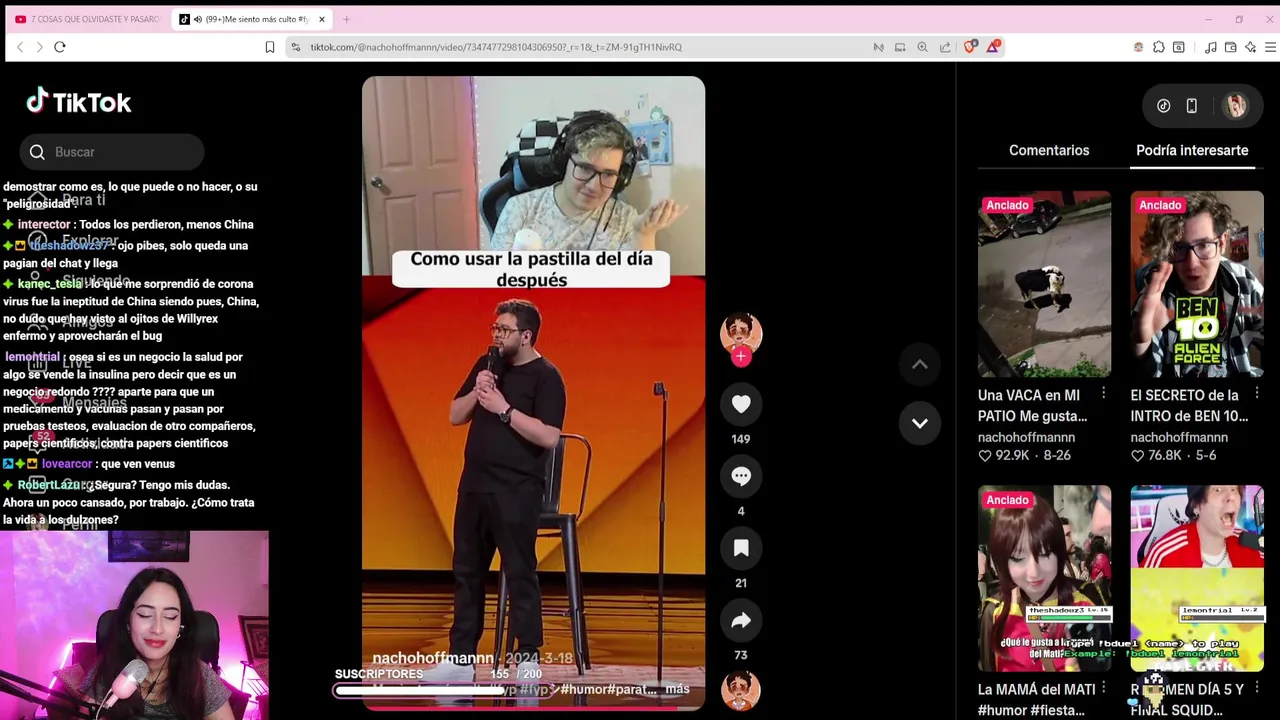Image resolution: width=1280 pixels, height=720 pixels.
Task: Follow creator with red plus badge
Action: tap(741, 357)
